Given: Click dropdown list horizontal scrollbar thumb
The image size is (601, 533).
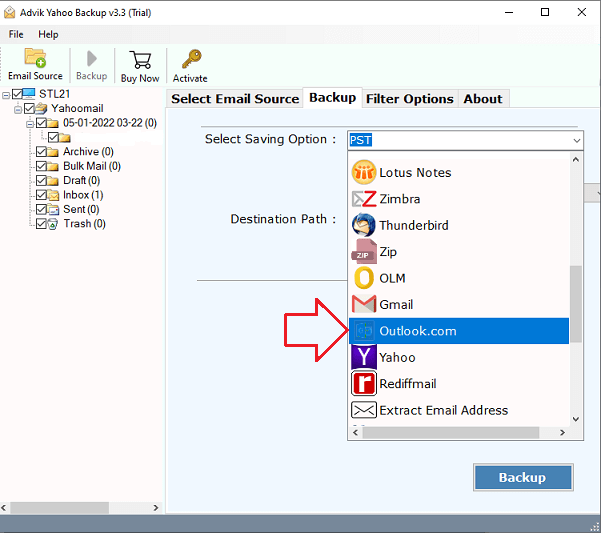Looking at the screenshot, I should [450, 433].
